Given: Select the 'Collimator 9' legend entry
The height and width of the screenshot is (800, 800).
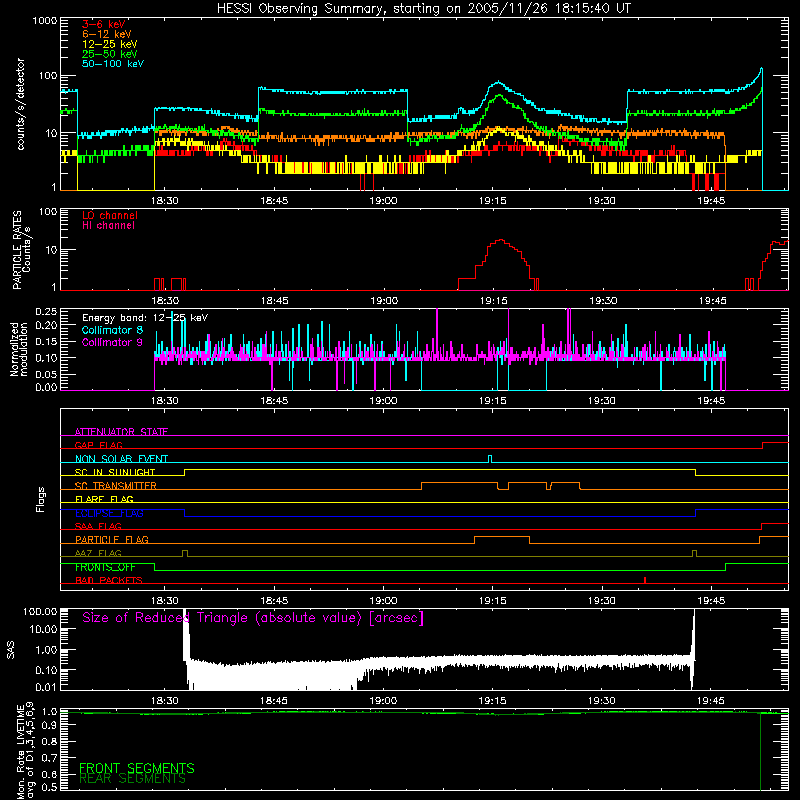Looking at the screenshot, I should (x=112, y=342).
